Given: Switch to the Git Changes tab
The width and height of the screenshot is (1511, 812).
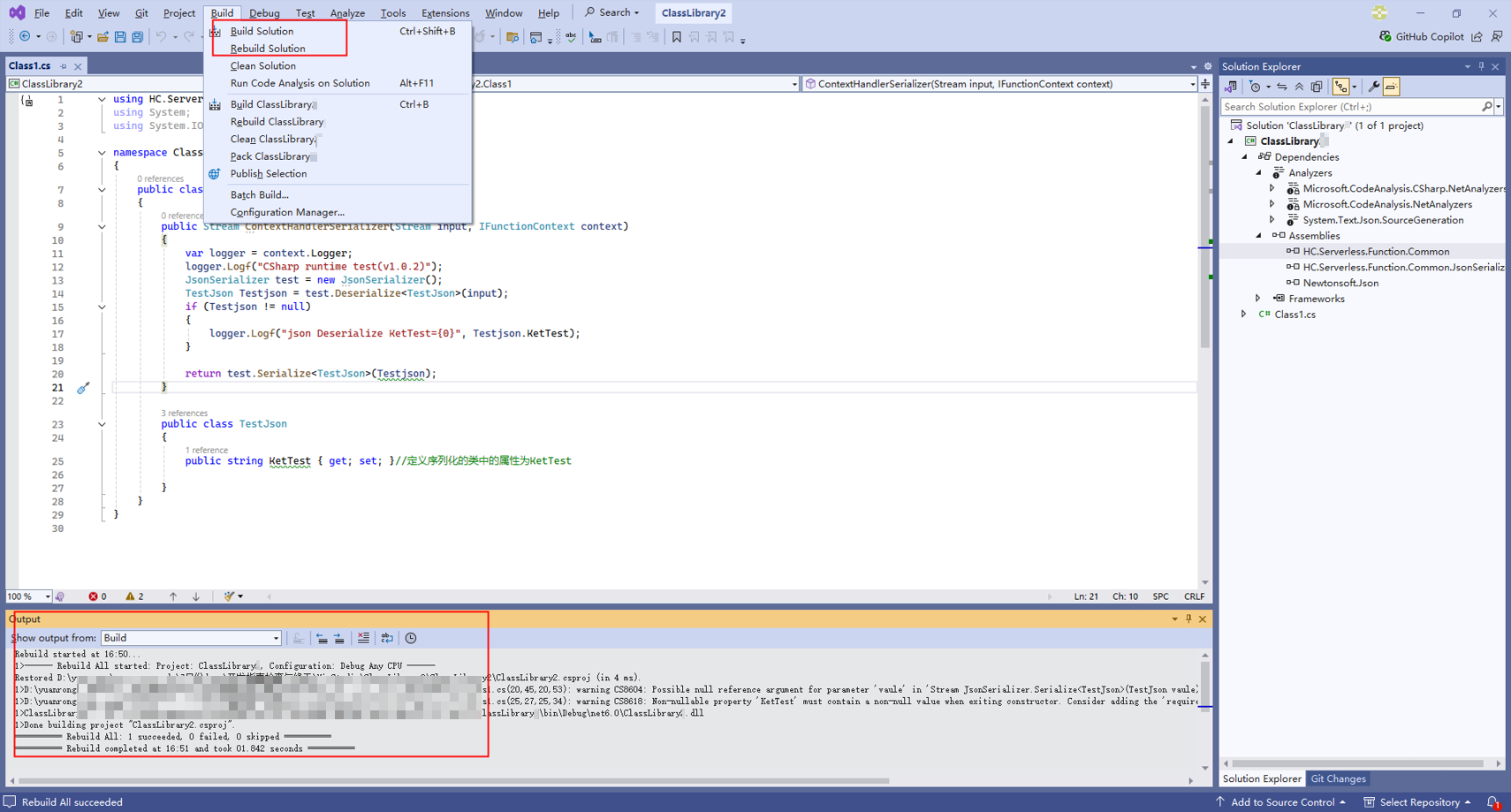Looking at the screenshot, I should coord(1338,779).
